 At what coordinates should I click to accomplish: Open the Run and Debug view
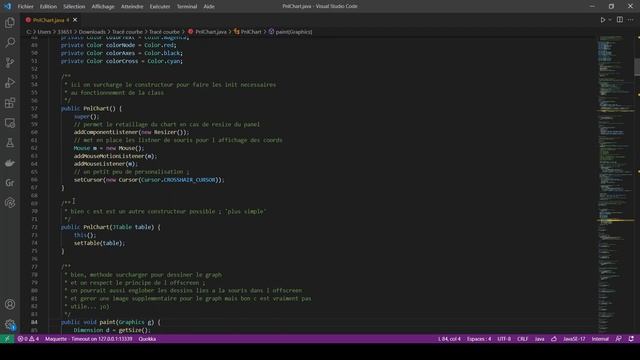(x=10, y=82)
